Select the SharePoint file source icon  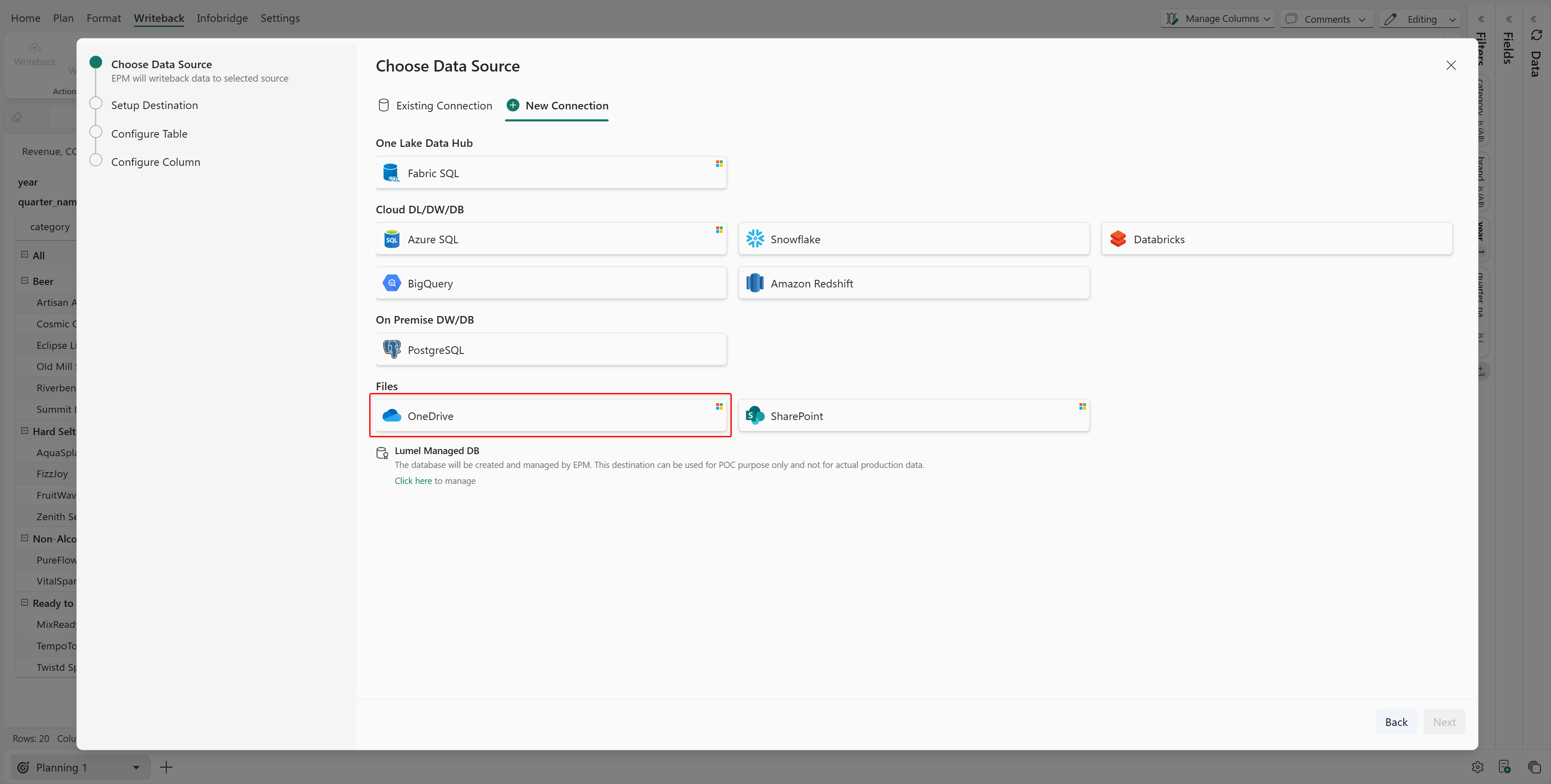coord(754,415)
